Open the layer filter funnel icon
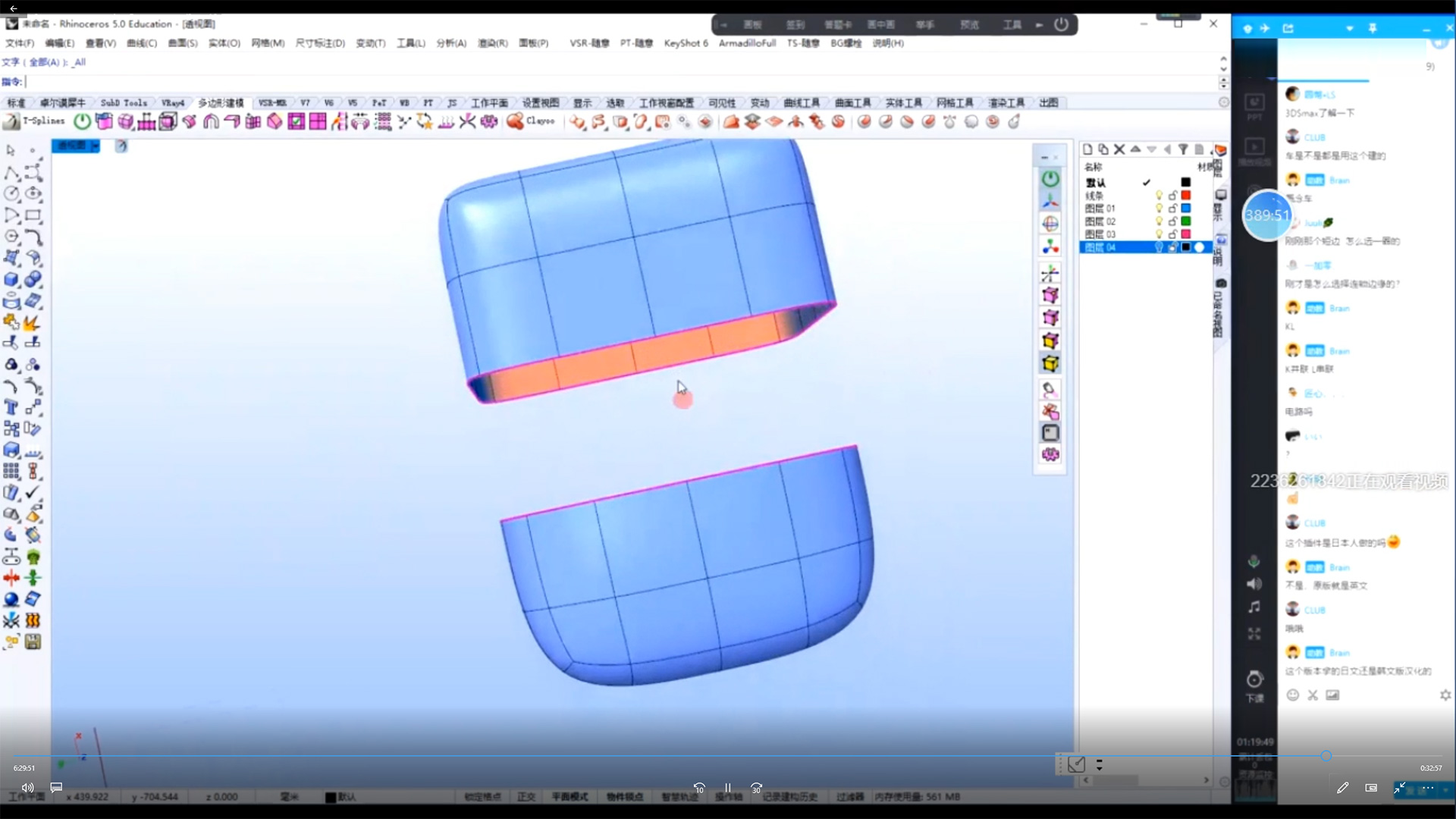The image size is (1456, 819). (x=1183, y=149)
